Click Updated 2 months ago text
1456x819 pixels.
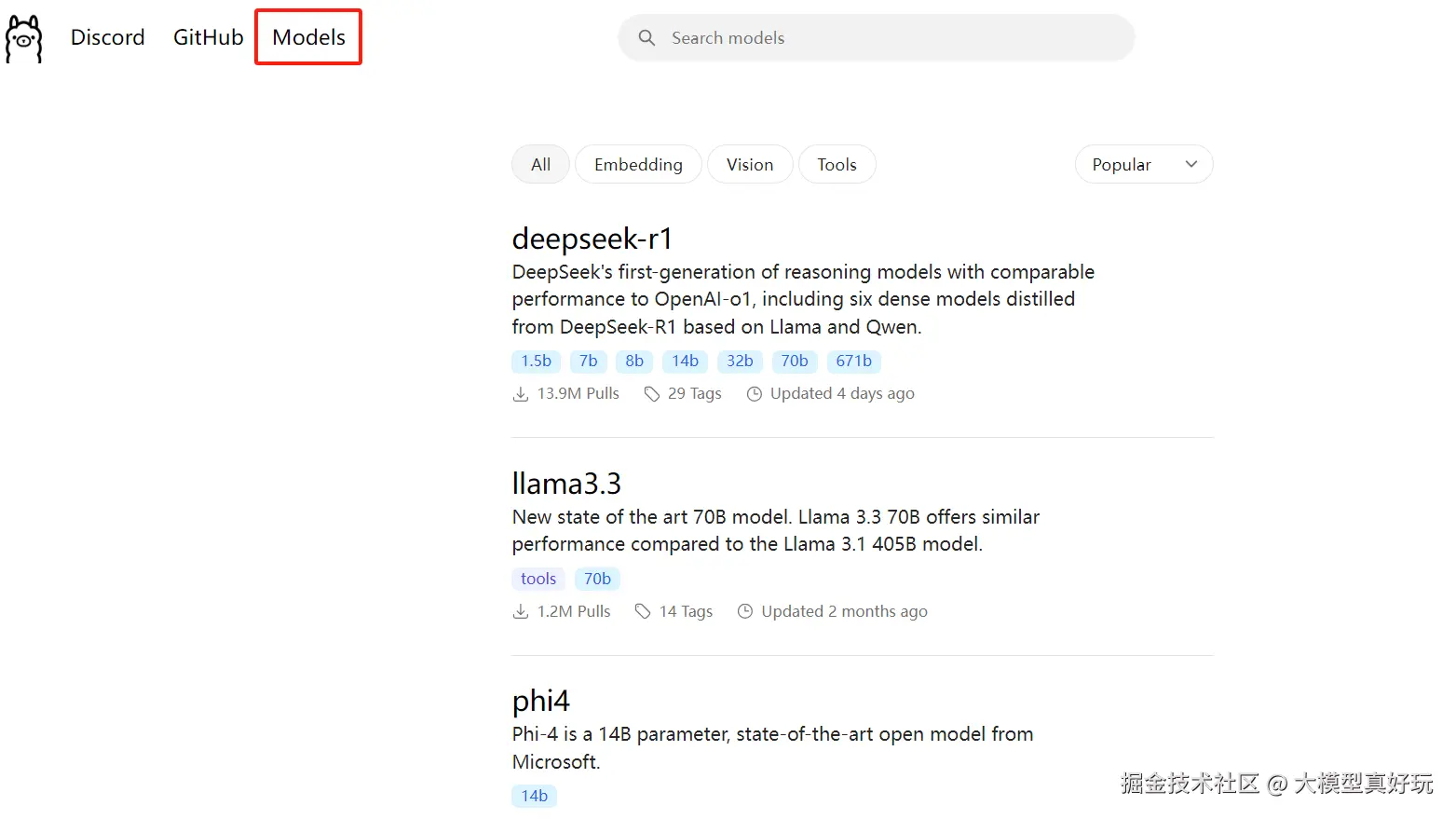[x=844, y=612]
